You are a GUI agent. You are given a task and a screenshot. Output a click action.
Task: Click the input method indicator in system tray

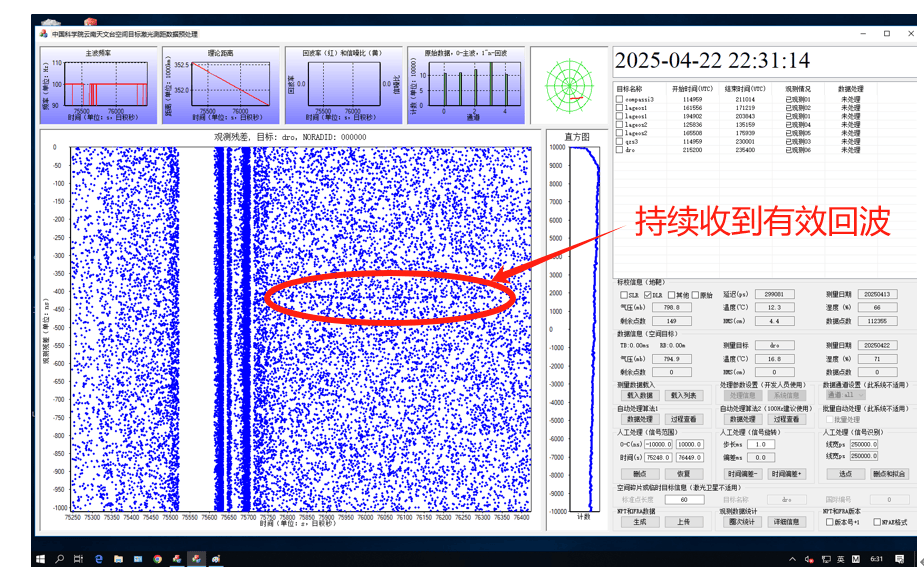[841, 558]
